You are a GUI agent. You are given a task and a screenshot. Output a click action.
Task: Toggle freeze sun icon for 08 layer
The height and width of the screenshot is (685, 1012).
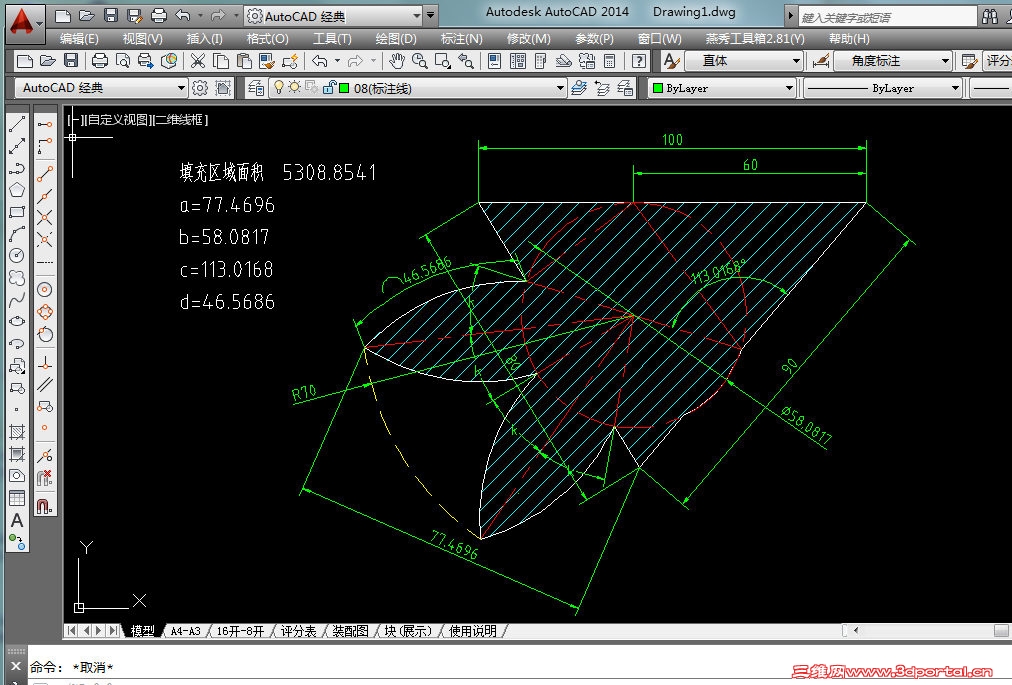click(294, 87)
